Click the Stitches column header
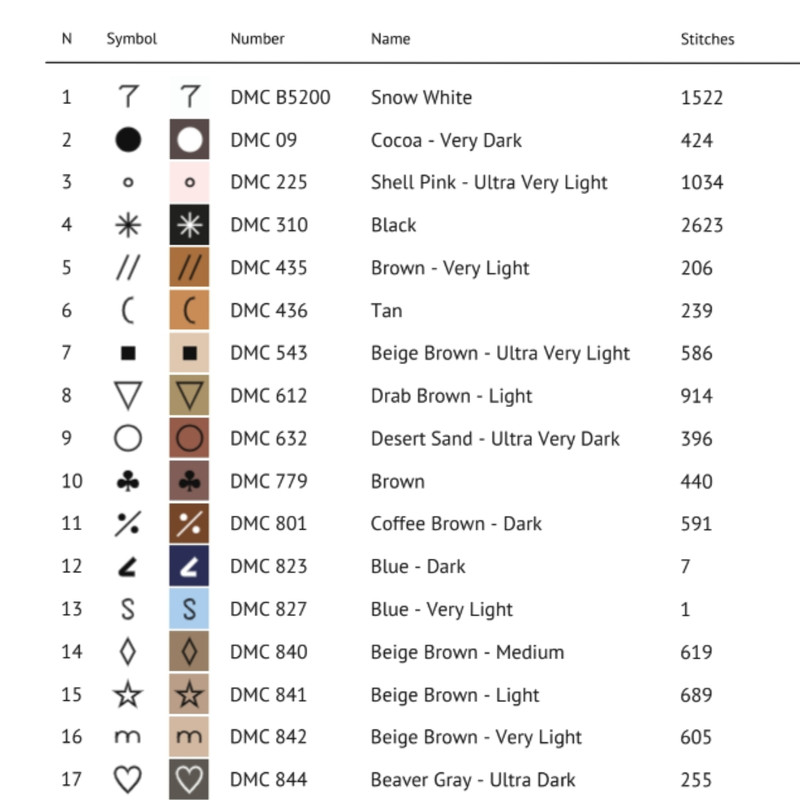Viewport: 800px width, 800px height. click(x=707, y=39)
